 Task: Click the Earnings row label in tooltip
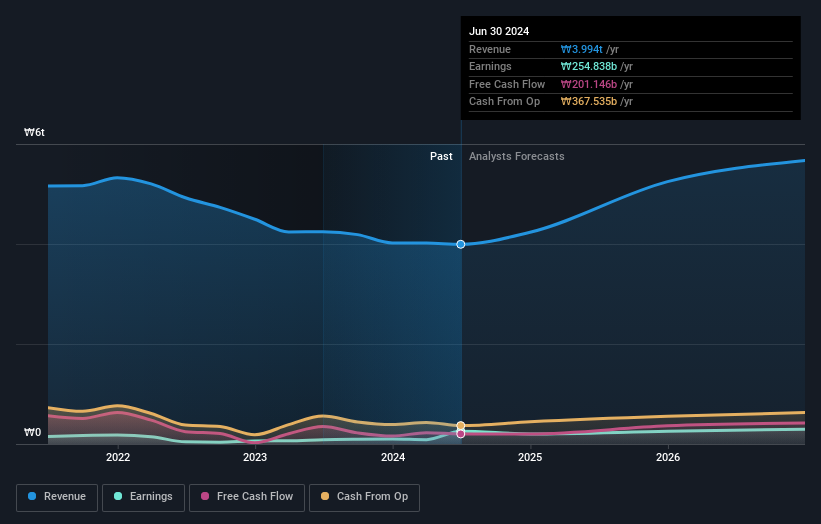pos(490,66)
